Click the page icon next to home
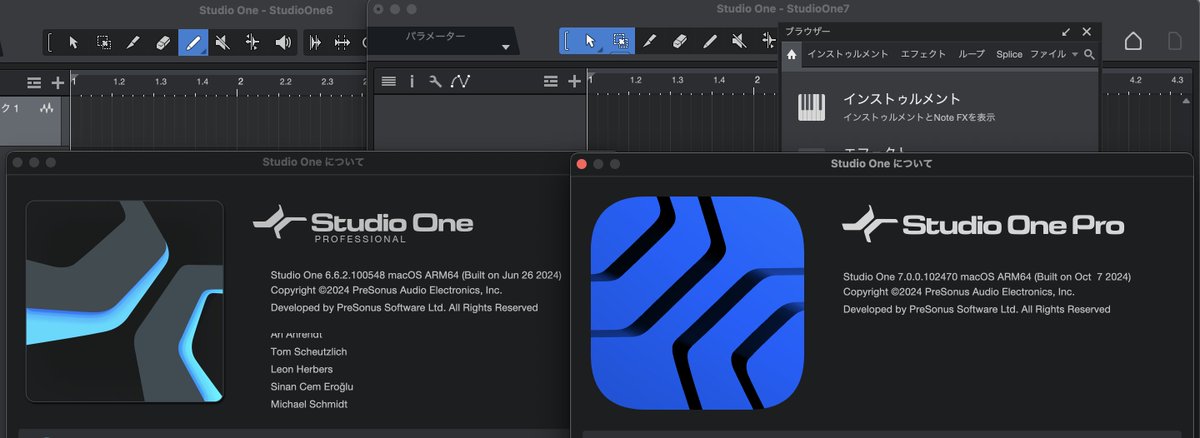 [1176, 41]
